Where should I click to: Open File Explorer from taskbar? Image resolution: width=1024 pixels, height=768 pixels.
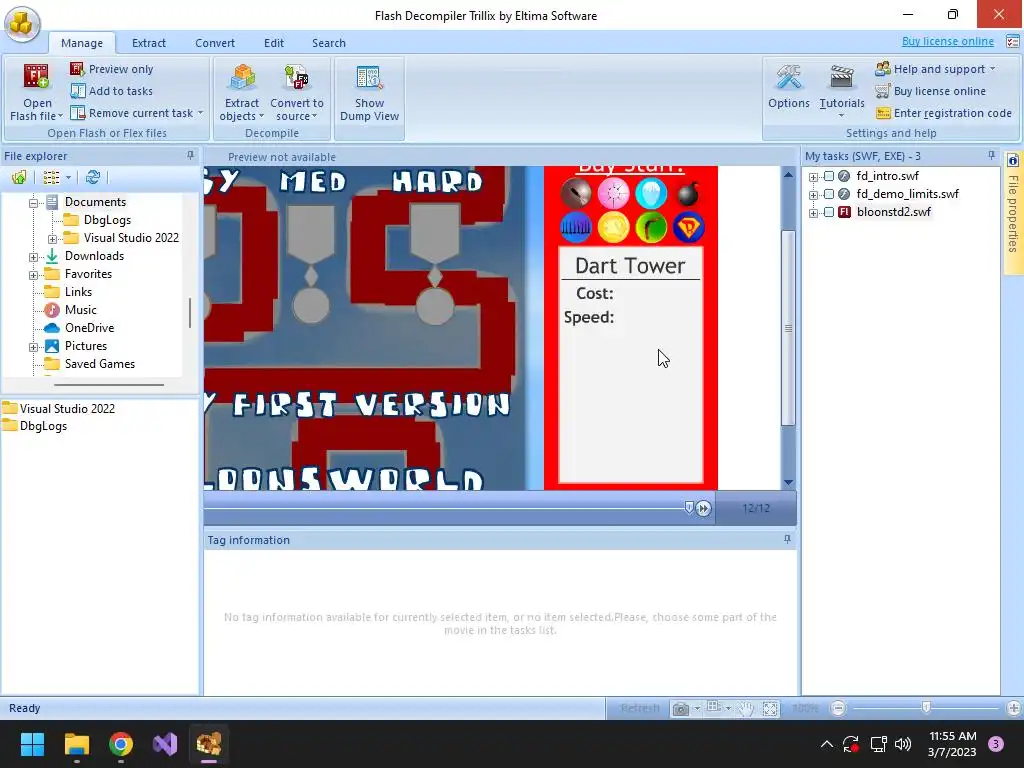[76, 744]
